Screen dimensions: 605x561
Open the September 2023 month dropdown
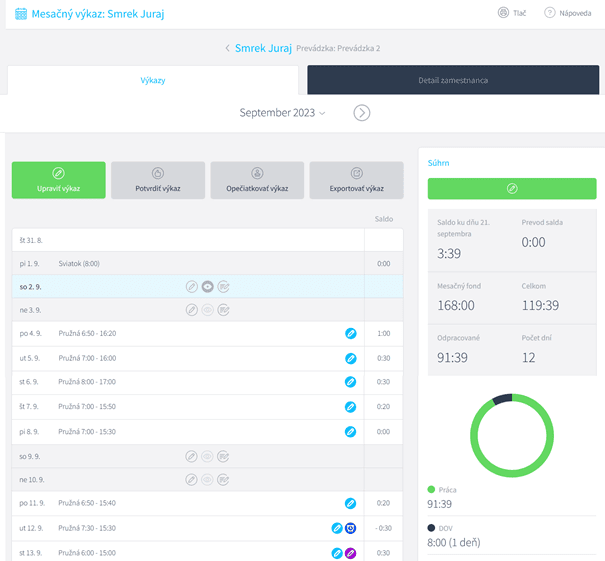283,113
